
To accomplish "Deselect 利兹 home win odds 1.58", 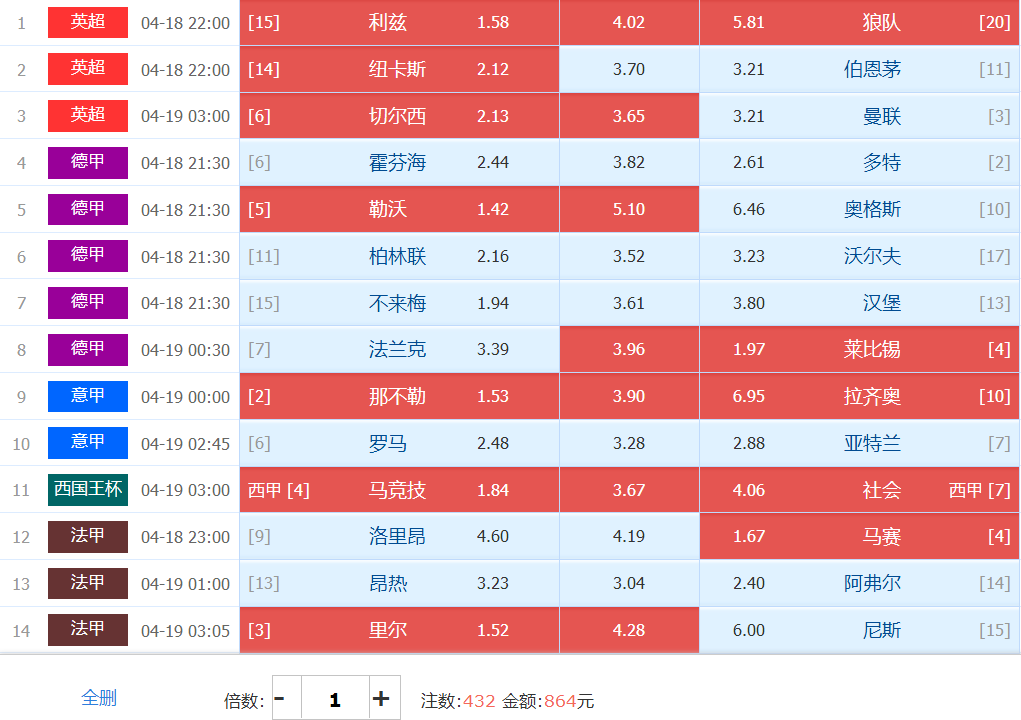I will [x=399, y=23].
